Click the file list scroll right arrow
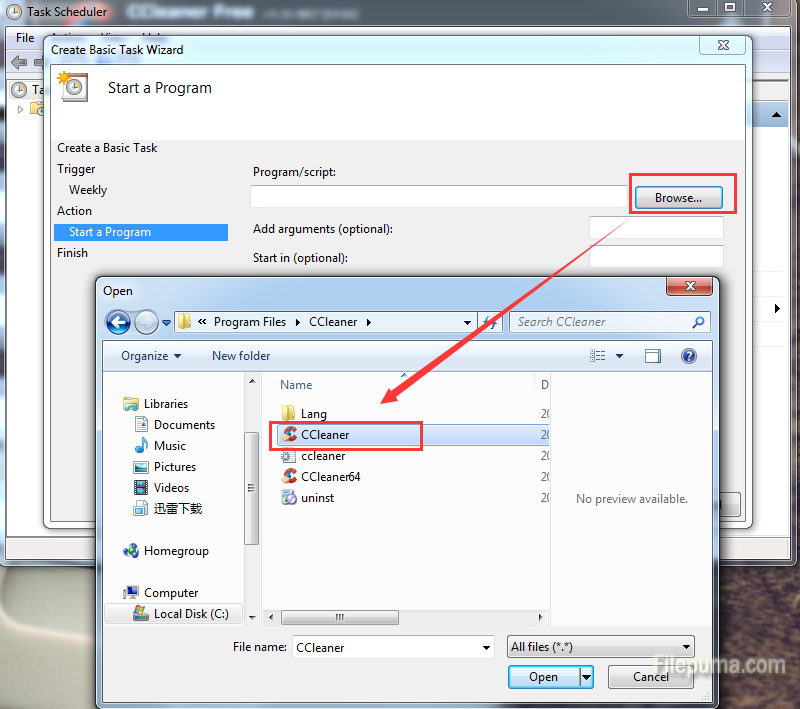This screenshot has width=800, height=709. [540, 617]
